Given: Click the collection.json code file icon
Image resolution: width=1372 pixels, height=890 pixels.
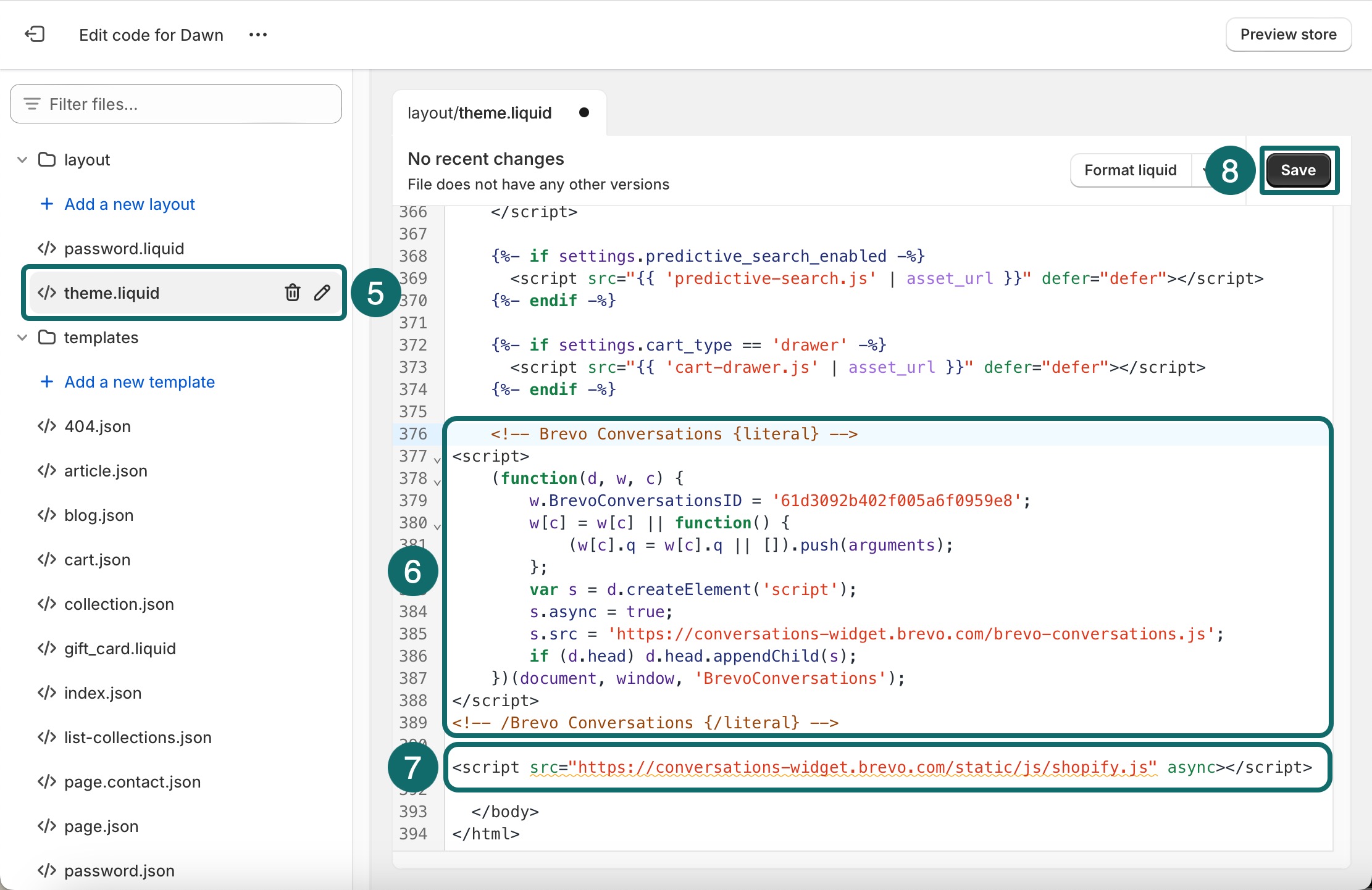Looking at the screenshot, I should [47, 604].
